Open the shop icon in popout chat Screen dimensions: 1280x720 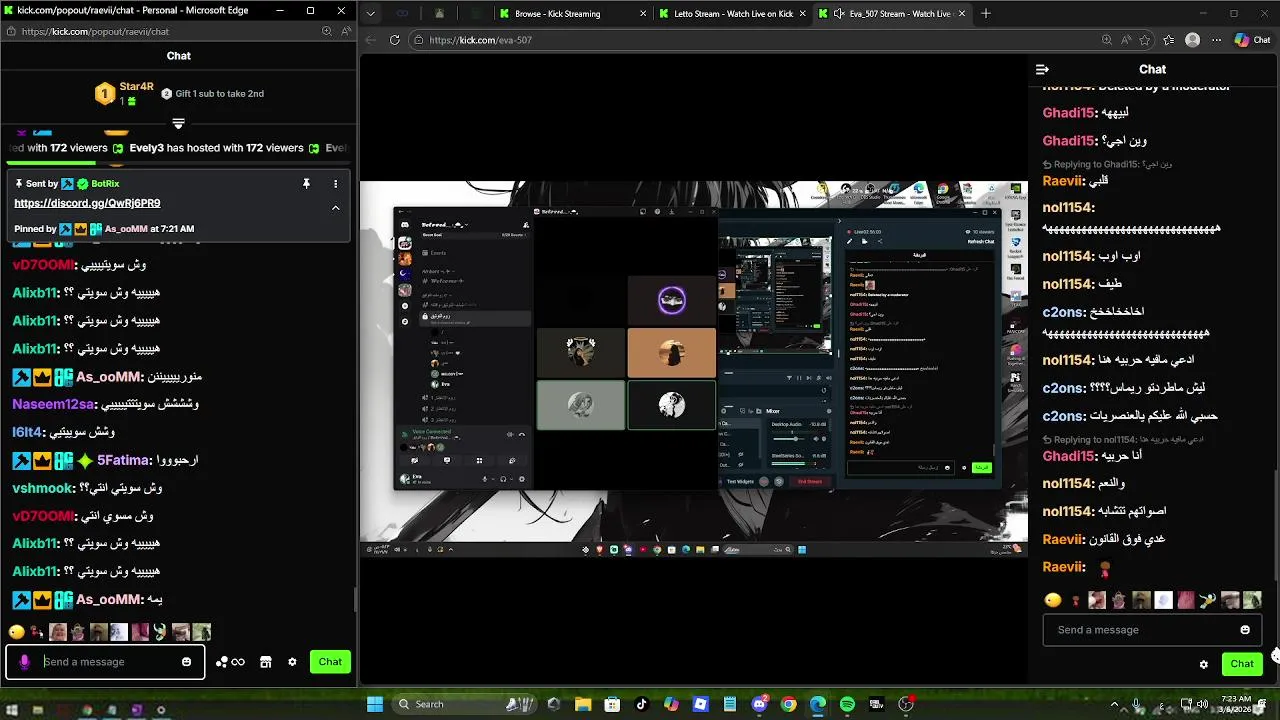(x=265, y=662)
